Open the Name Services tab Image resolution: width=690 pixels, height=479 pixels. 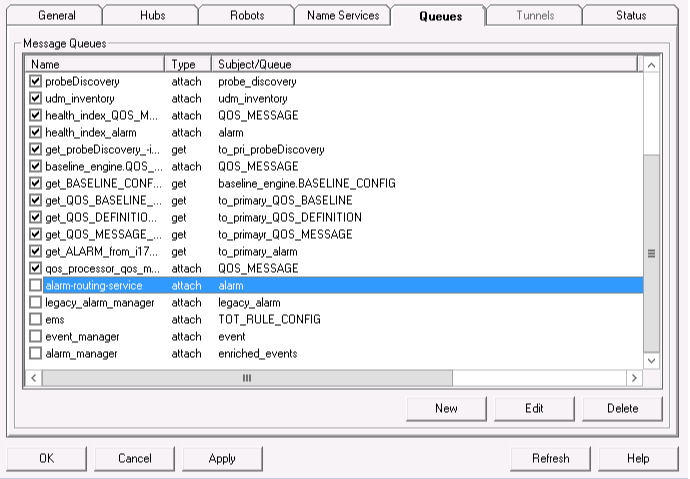341,15
